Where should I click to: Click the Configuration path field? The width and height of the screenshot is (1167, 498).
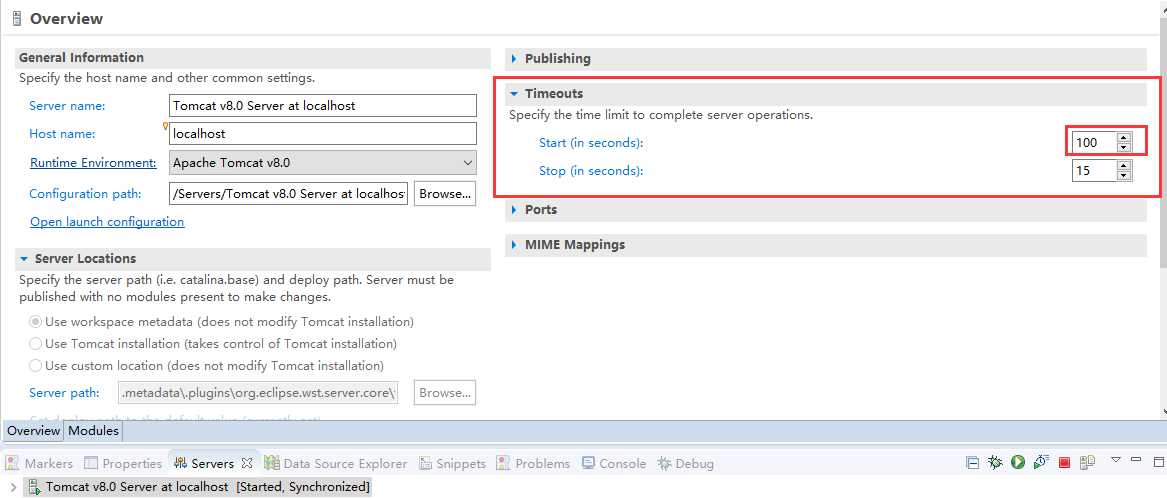pos(289,194)
